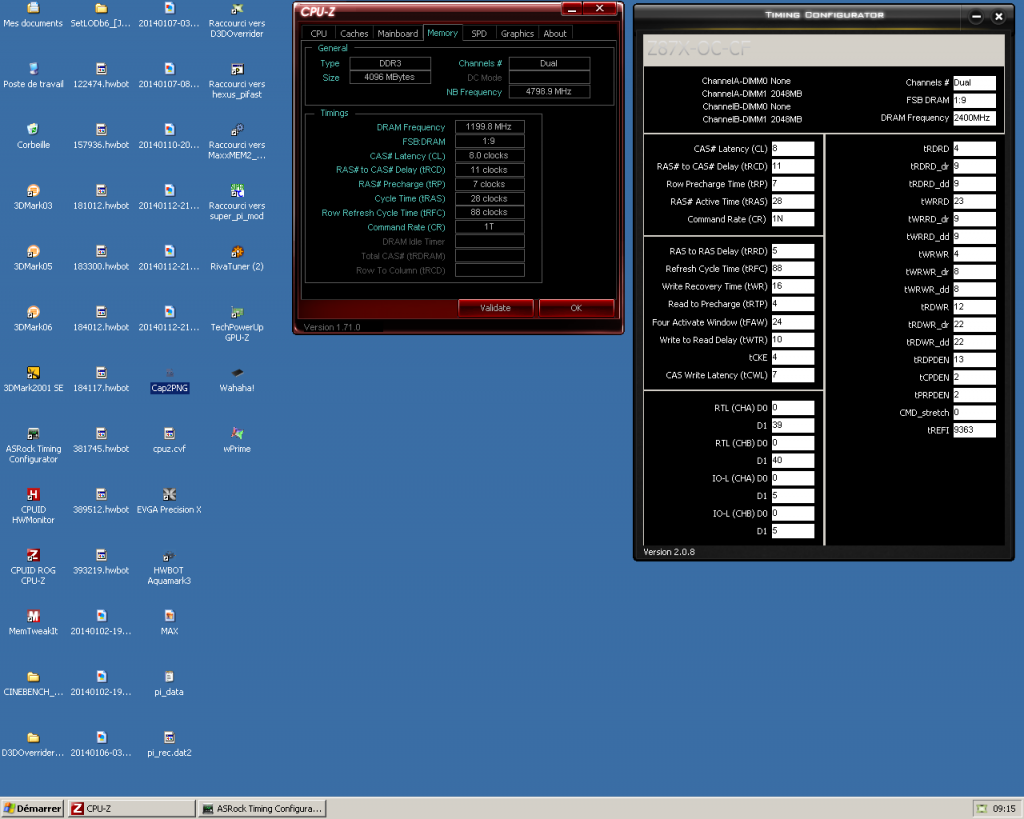Open the About tab in CPU-Z
Screen dimensions: 1024x819
tap(555, 33)
